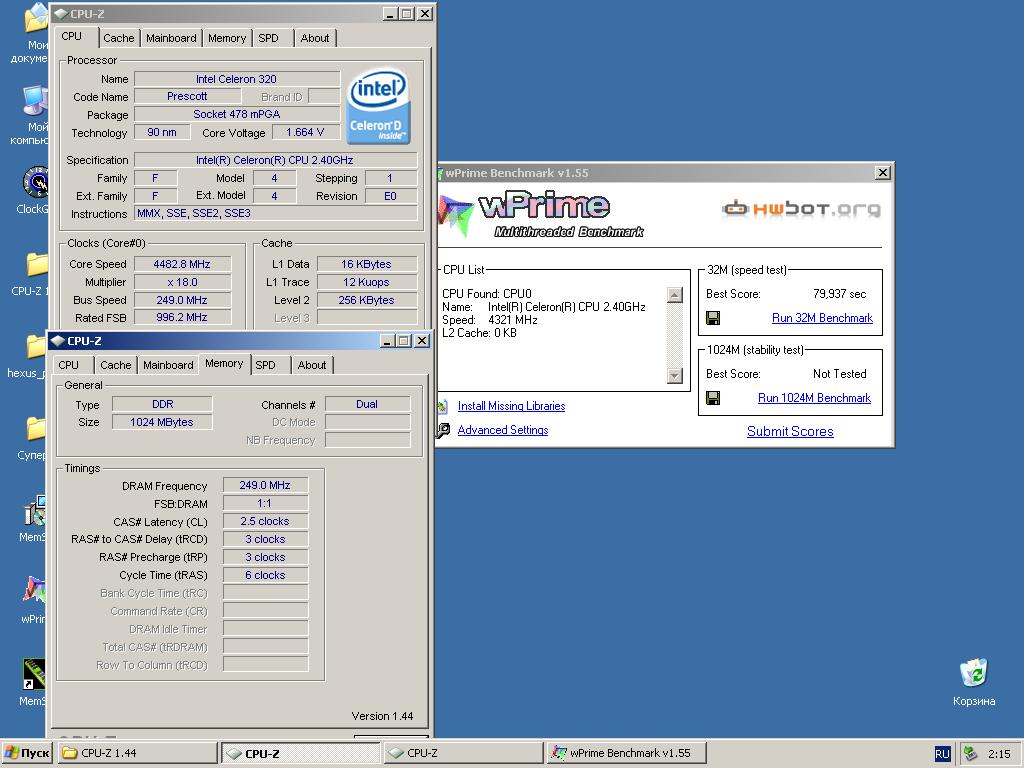The image size is (1024, 768).
Task: Click the memory Type value DDR
Action: click(x=162, y=404)
